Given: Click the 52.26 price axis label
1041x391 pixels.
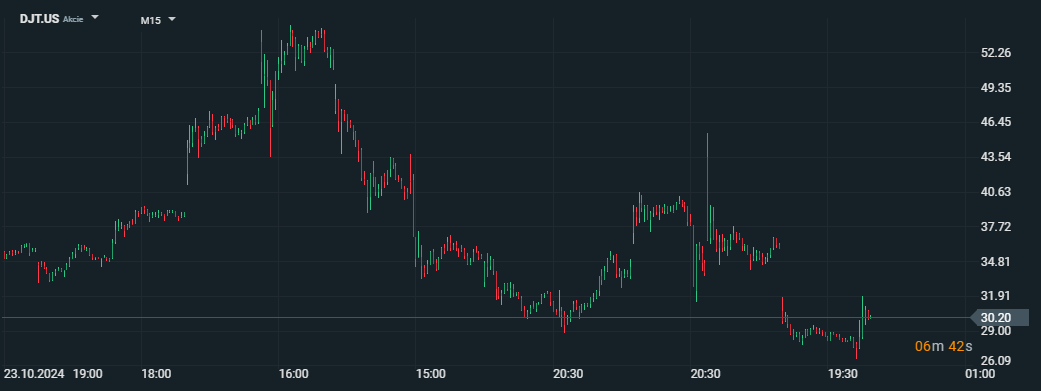Looking at the screenshot, I should pos(995,53).
